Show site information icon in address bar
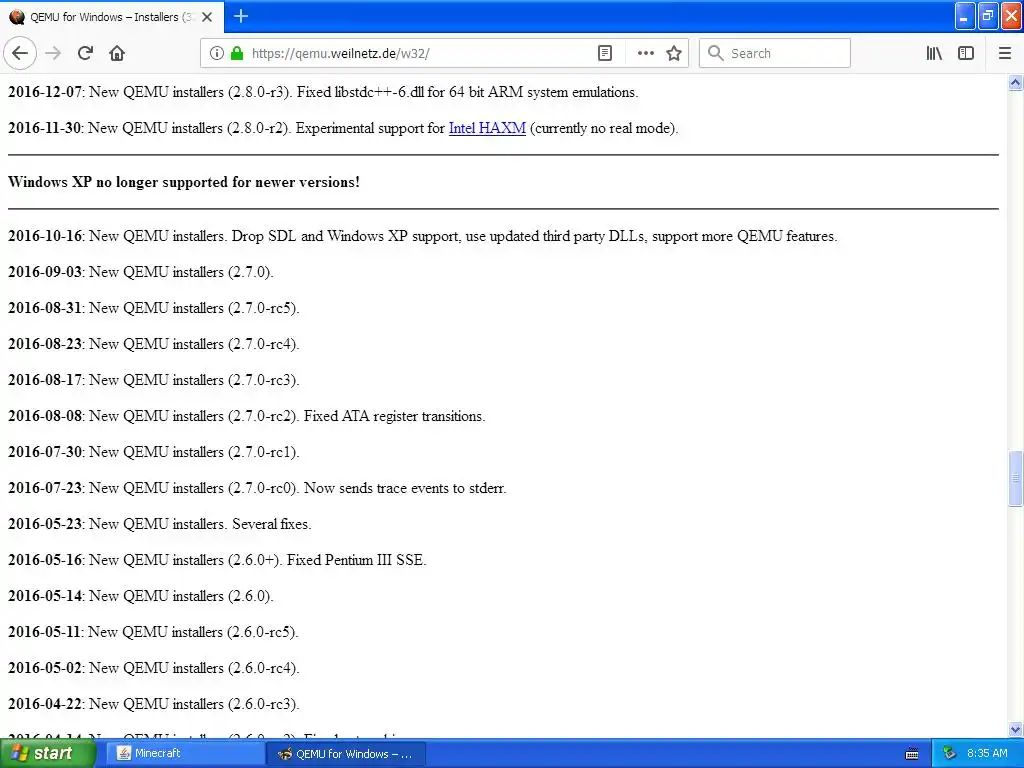The width and height of the screenshot is (1024, 768). [217, 53]
